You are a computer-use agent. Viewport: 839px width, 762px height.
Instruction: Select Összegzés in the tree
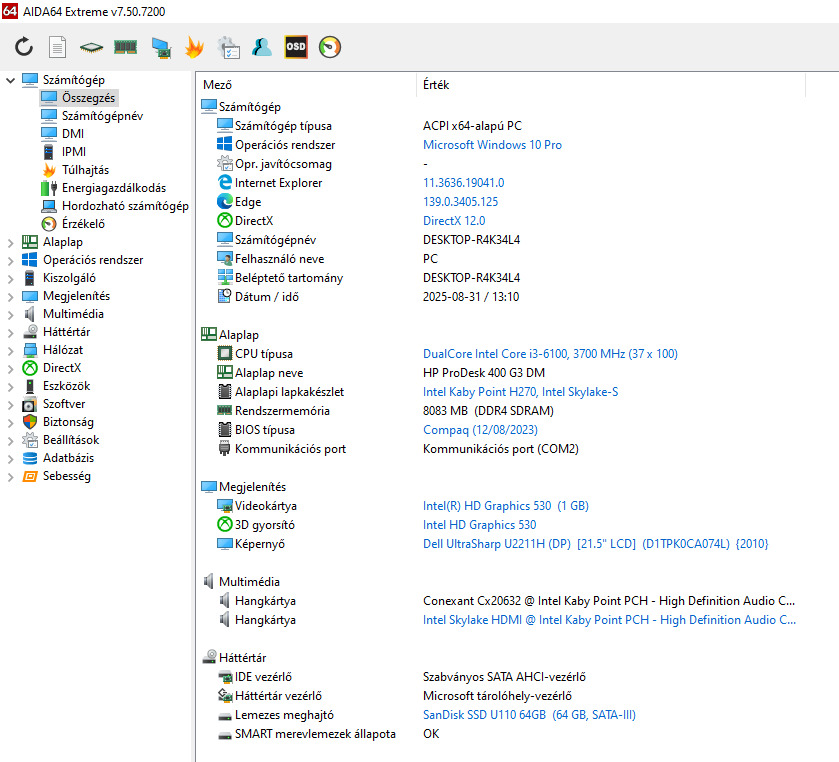coord(88,98)
